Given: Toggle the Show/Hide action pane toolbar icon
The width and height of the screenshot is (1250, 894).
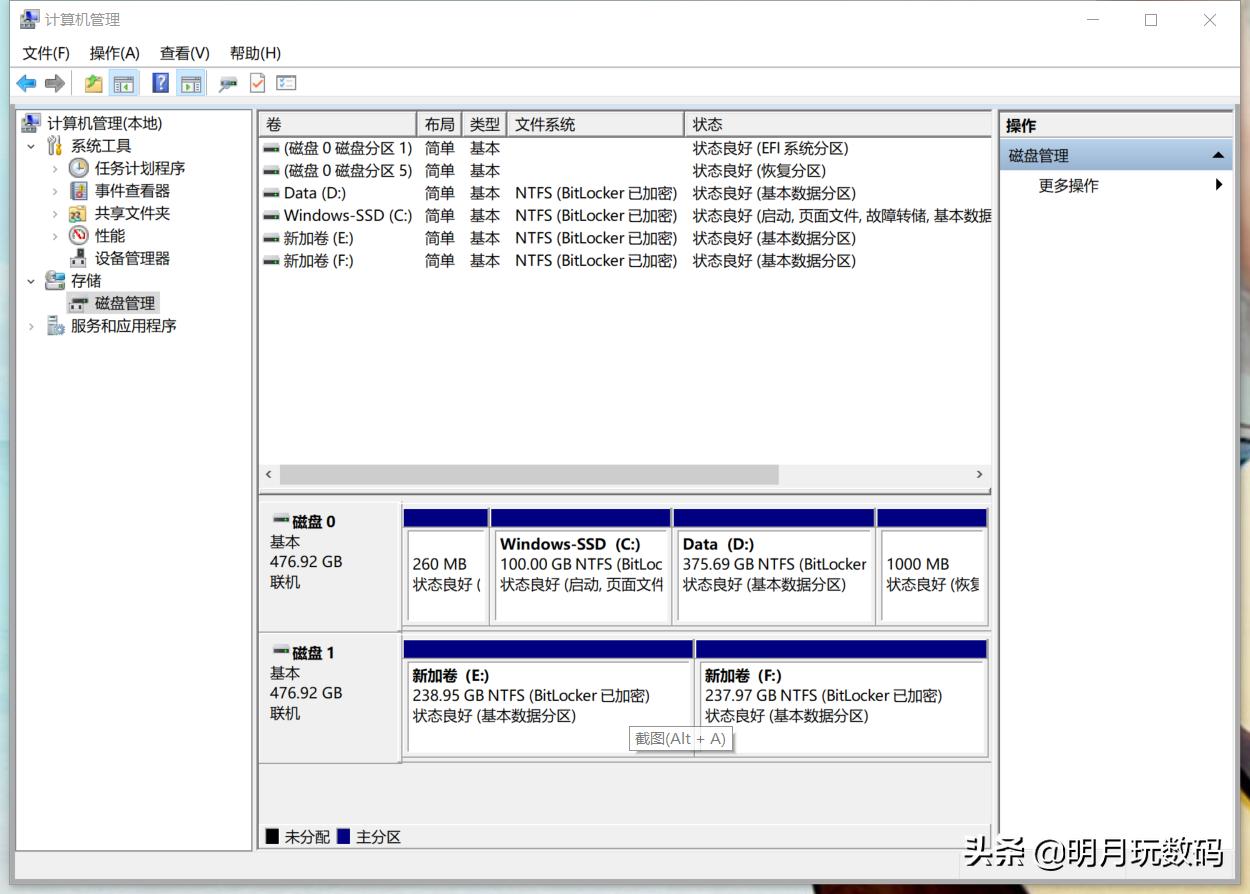Looking at the screenshot, I should tap(190, 83).
